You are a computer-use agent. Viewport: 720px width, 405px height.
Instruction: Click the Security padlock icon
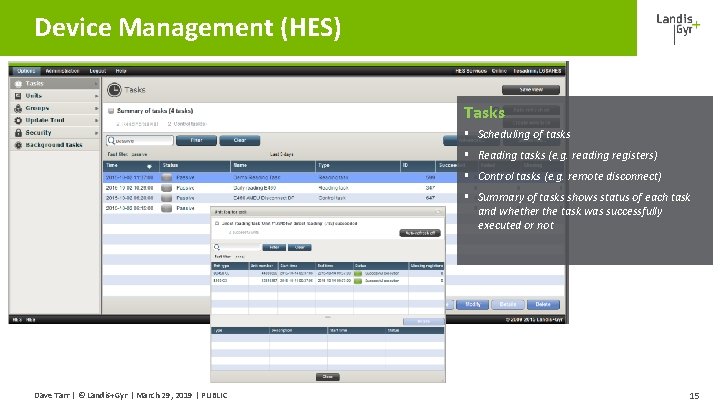point(18,133)
